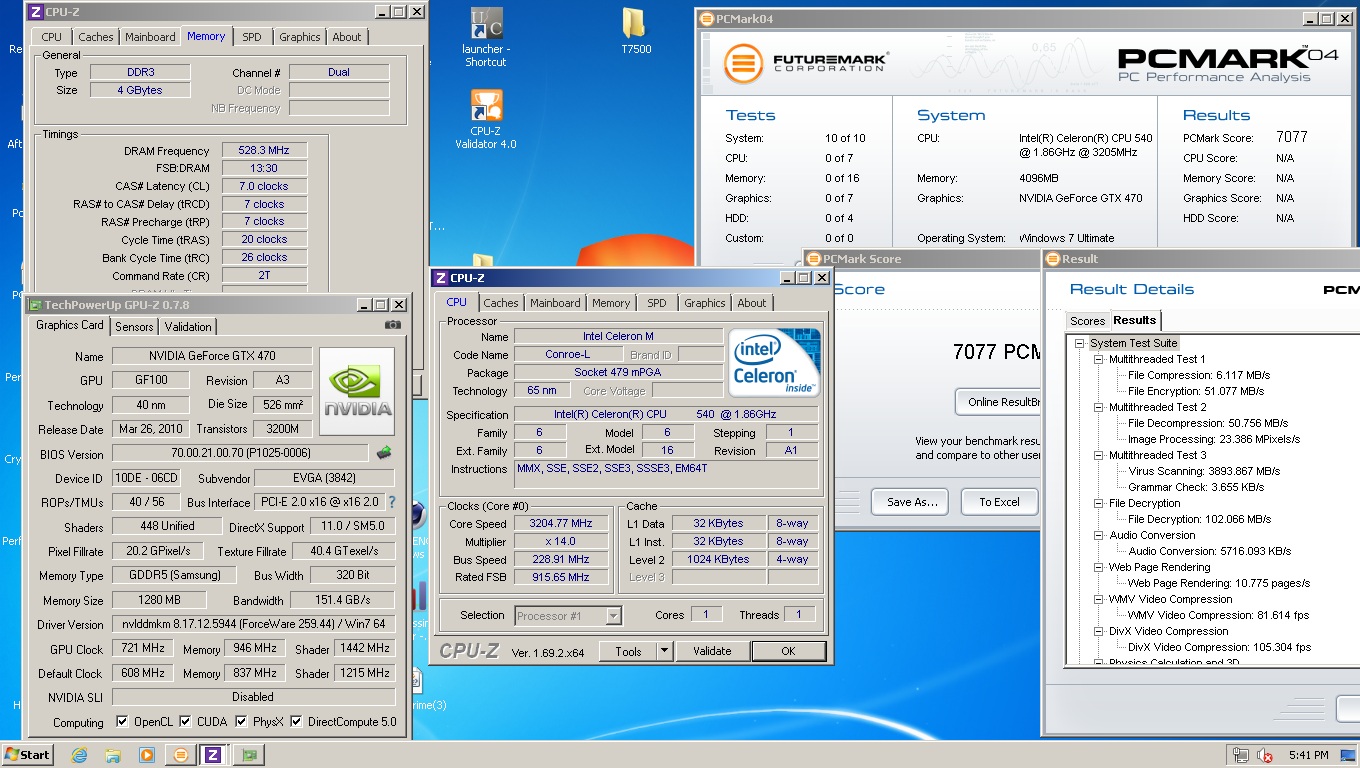The width and height of the screenshot is (1360, 768).
Task: Collapse the DivX Video Compression node
Action: pos(1098,631)
